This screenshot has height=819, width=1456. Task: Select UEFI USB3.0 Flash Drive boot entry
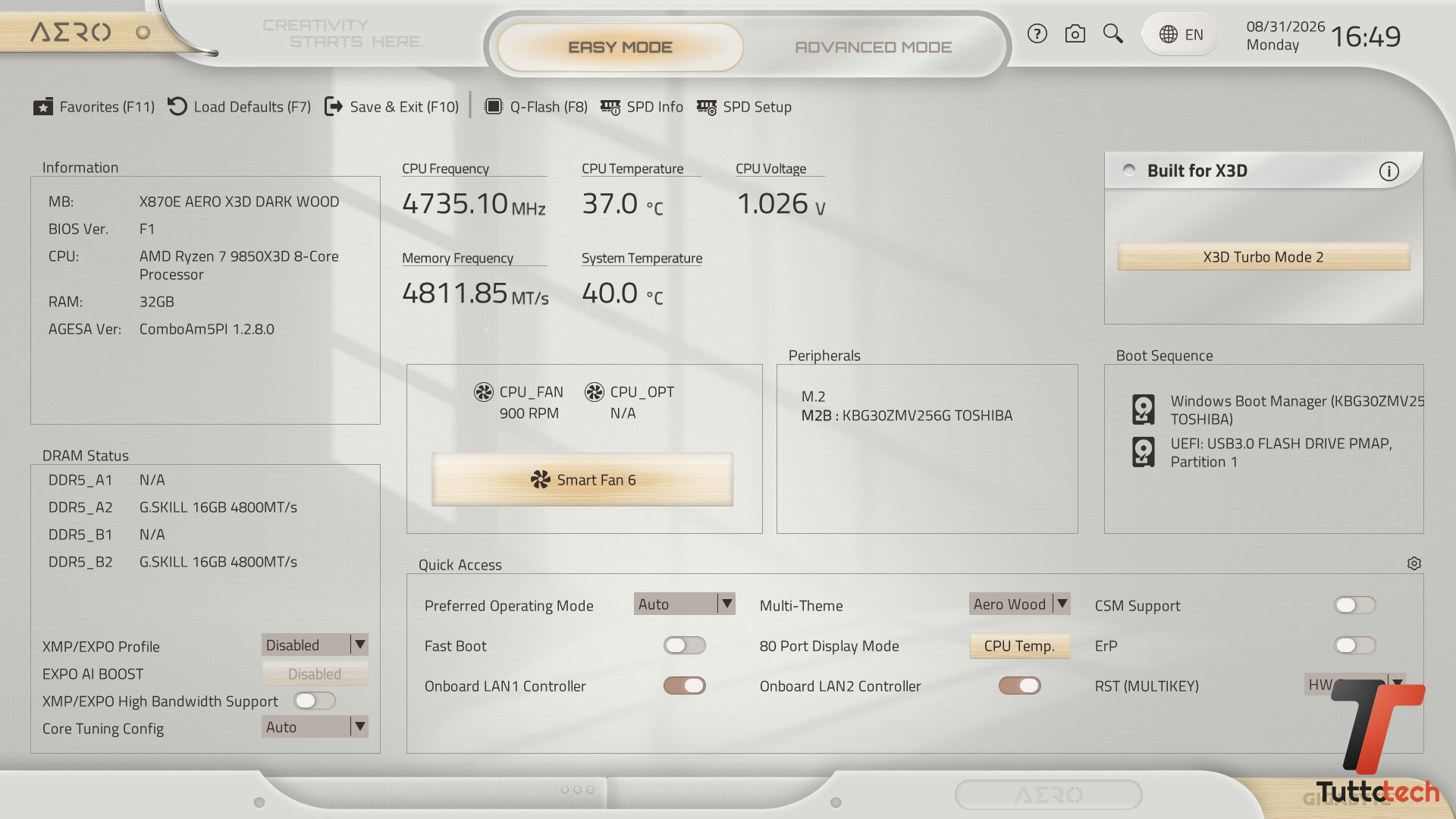coord(1263,452)
